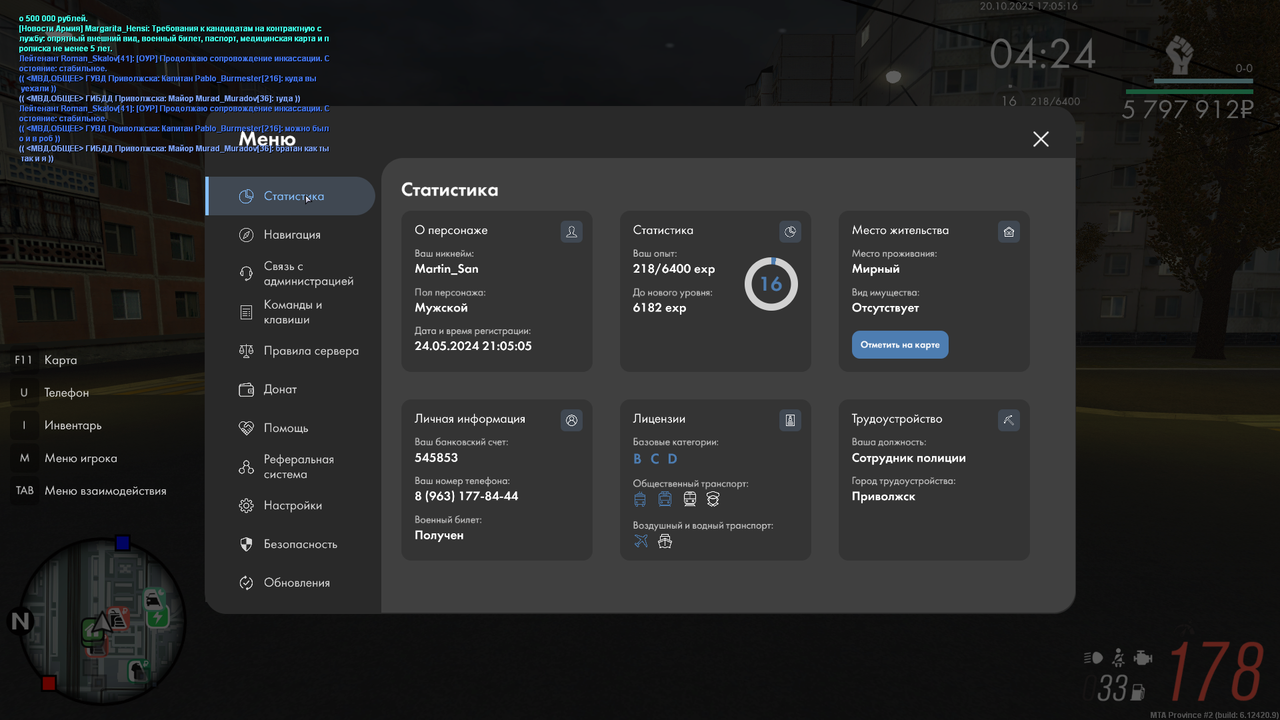Image resolution: width=1280 pixels, height=720 pixels.
Task: Click the pie chart icon in Статистика card
Action: coord(790,232)
